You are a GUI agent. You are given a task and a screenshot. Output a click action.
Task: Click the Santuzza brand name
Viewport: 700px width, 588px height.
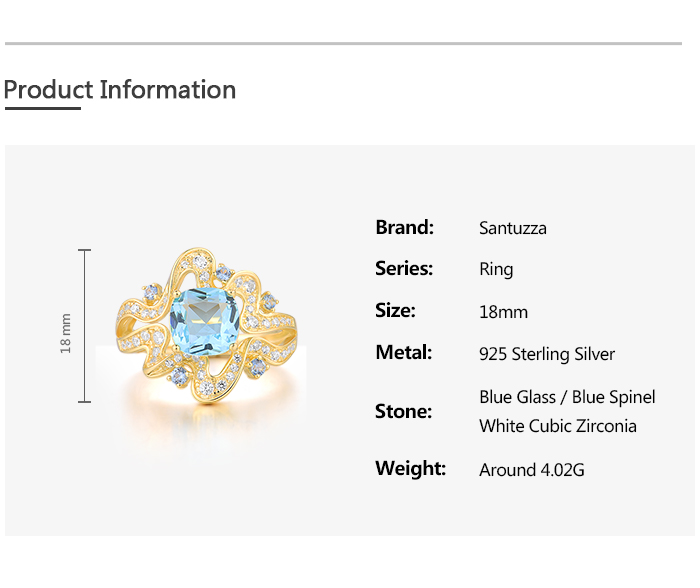[x=513, y=228]
